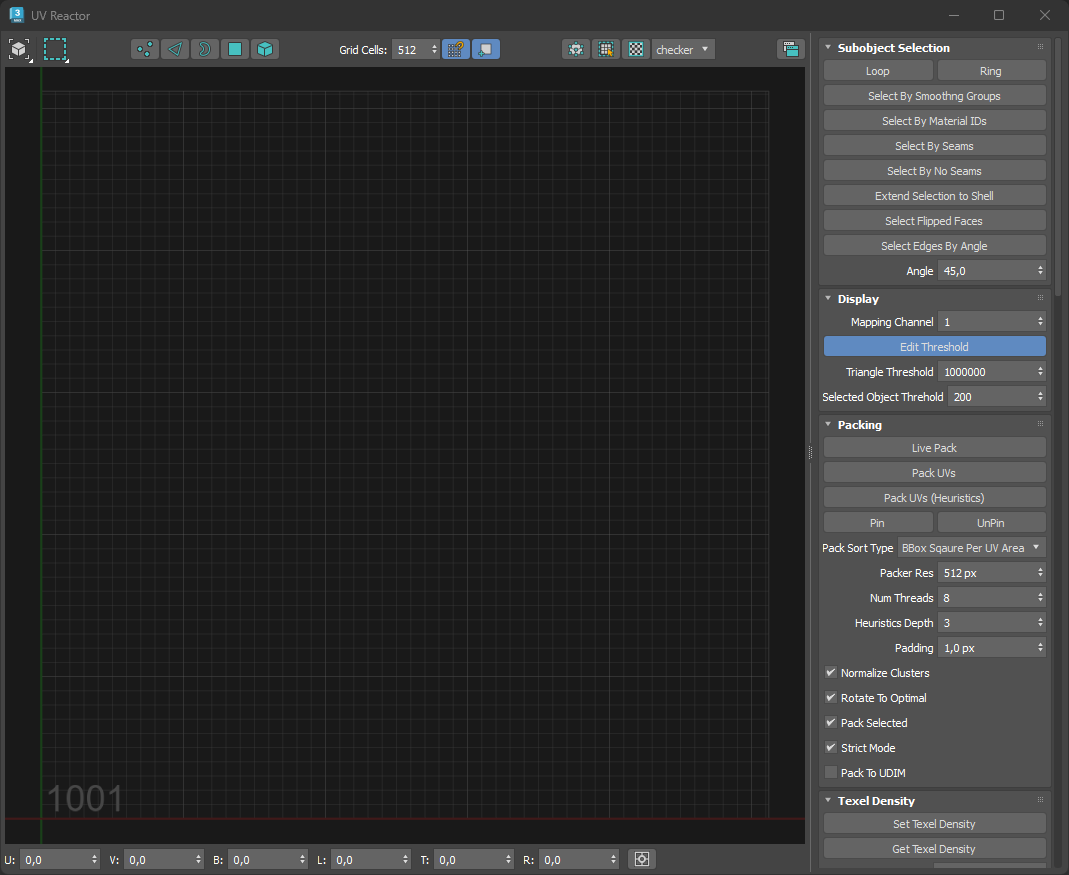Screen dimensions: 1069x875
Task: Click the frame view icon in bottom bar
Action: (x=642, y=859)
